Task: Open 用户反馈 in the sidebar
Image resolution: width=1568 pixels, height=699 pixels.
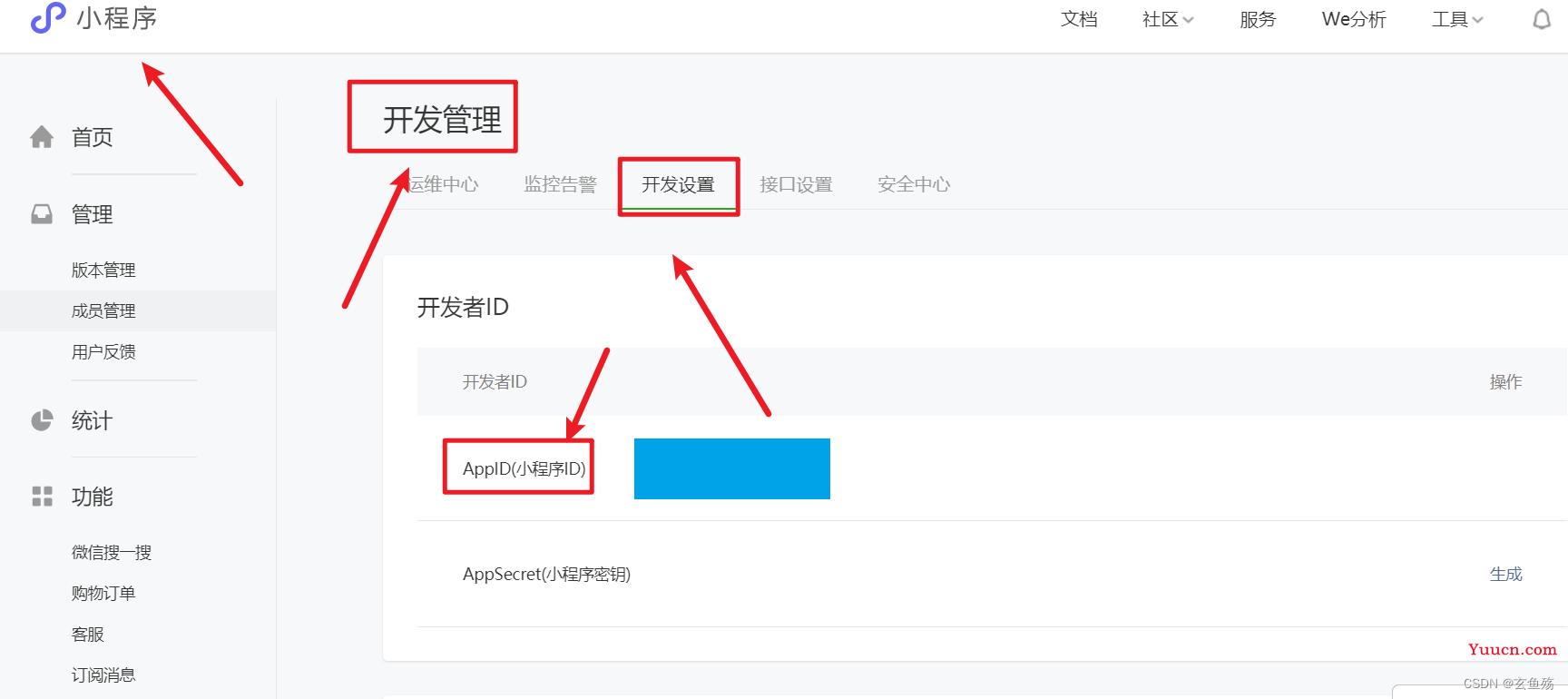Action: [103, 351]
